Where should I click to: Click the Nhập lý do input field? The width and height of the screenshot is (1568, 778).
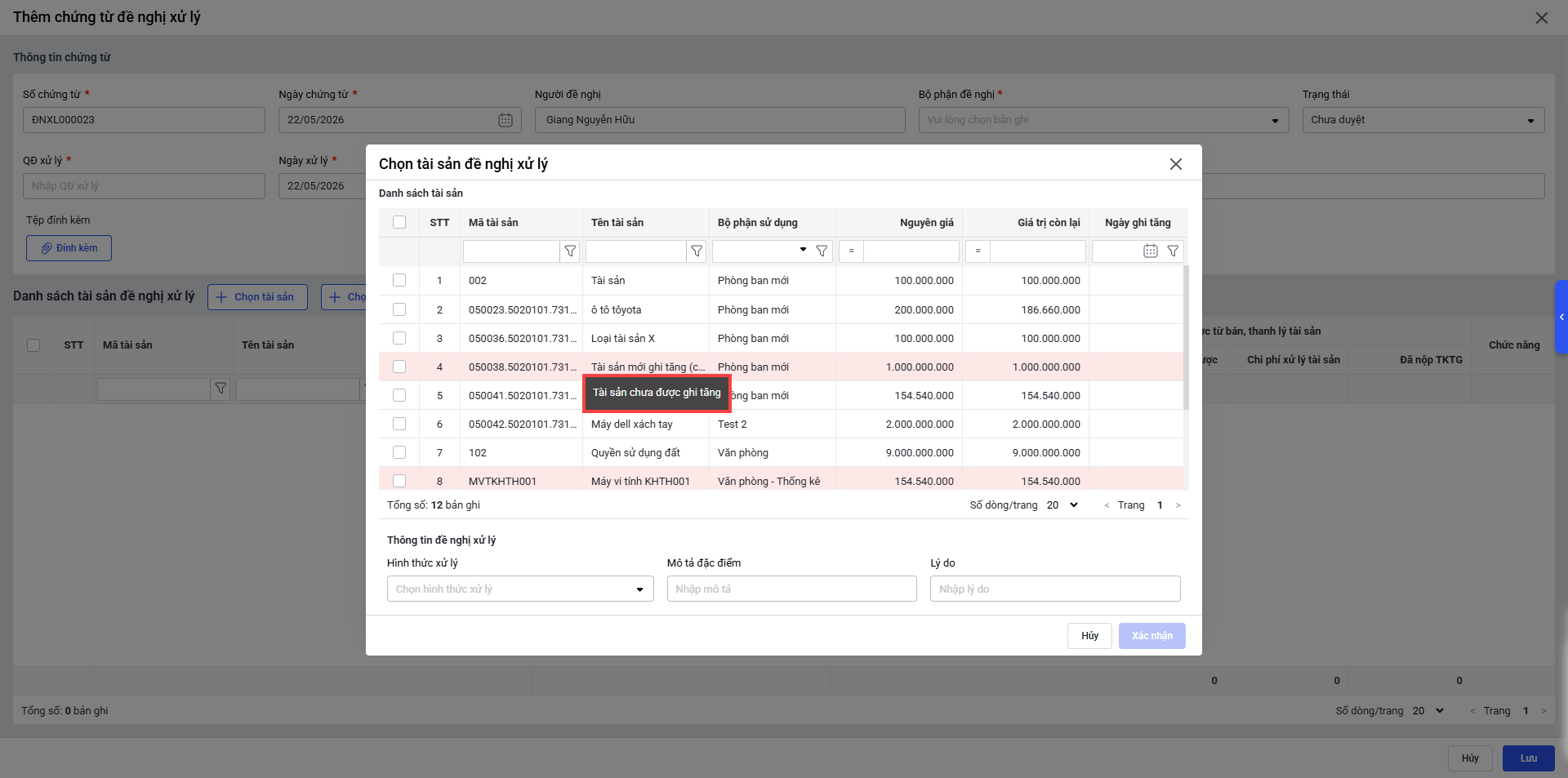point(1055,589)
